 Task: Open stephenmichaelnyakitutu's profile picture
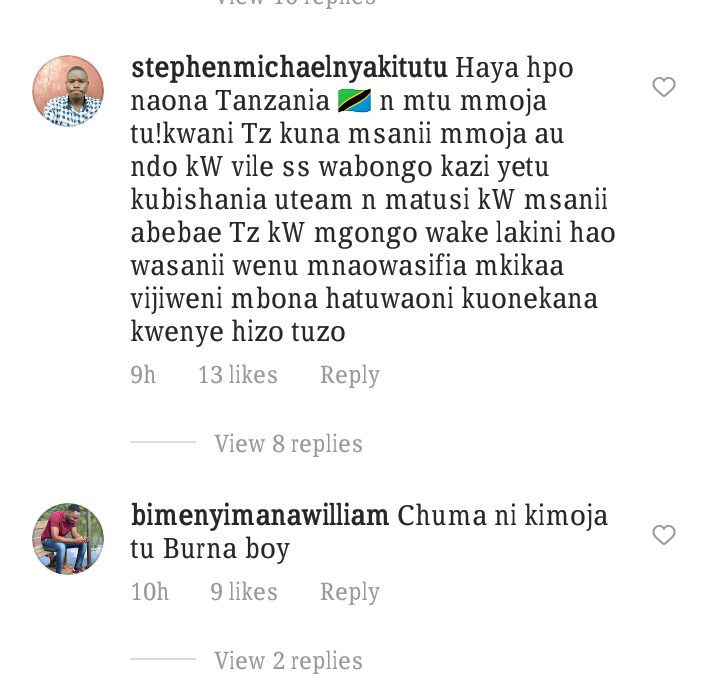pos(68,91)
